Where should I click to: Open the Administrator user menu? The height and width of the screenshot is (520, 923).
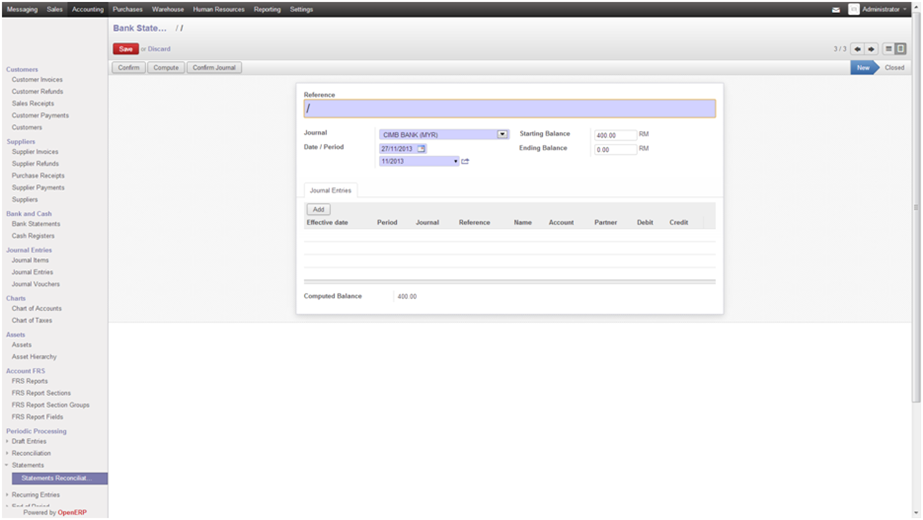884,9
